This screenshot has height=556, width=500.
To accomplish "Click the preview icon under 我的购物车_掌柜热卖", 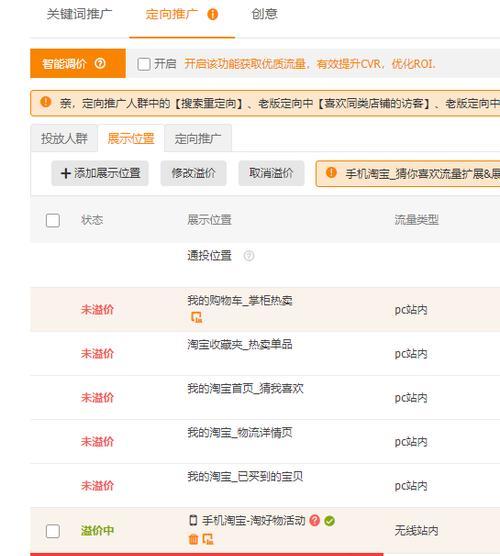I will coord(196,317).
